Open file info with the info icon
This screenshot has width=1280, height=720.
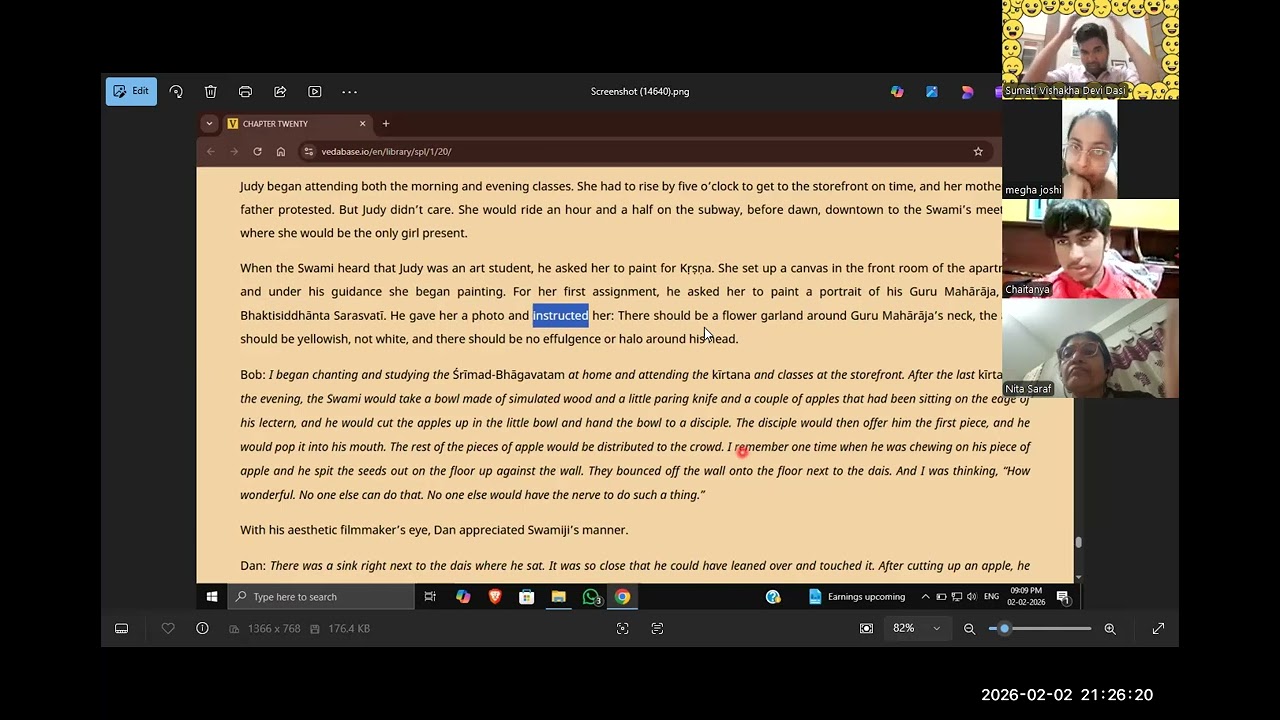tap(202, 628)
